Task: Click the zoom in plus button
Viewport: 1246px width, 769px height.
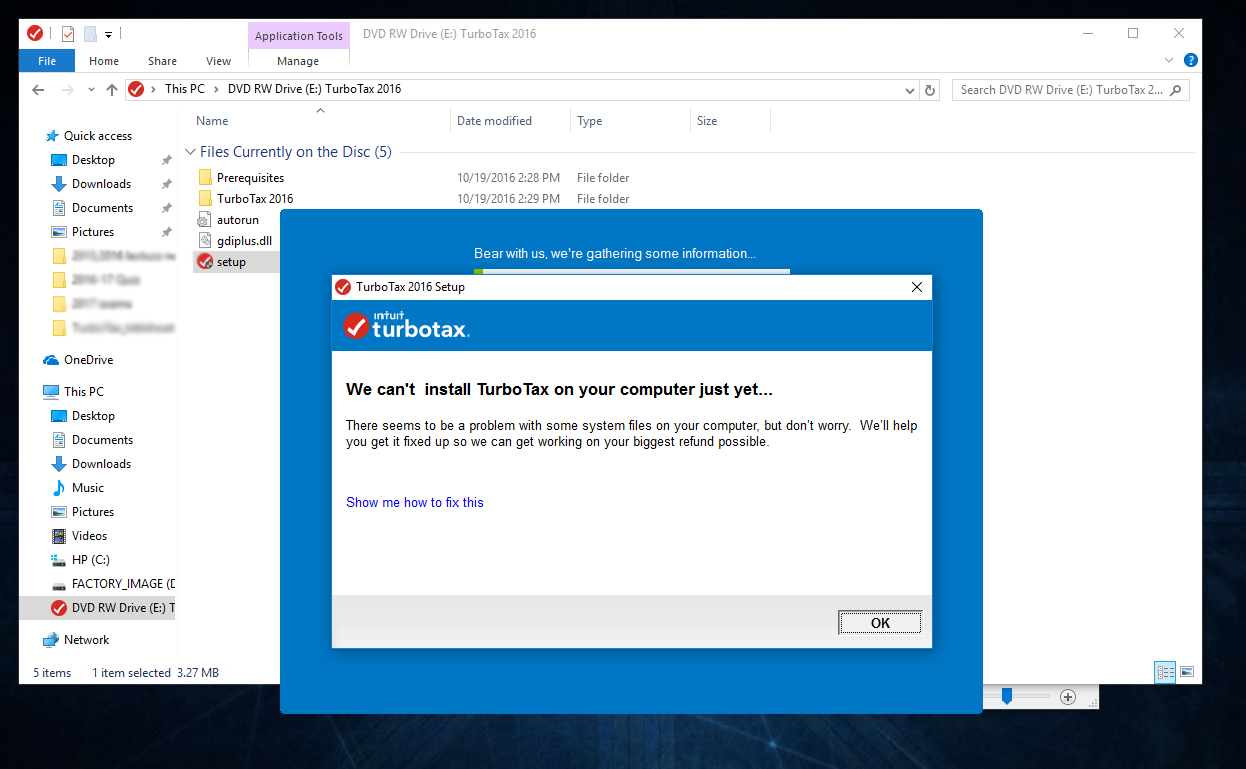Action: click(1067, 697)
